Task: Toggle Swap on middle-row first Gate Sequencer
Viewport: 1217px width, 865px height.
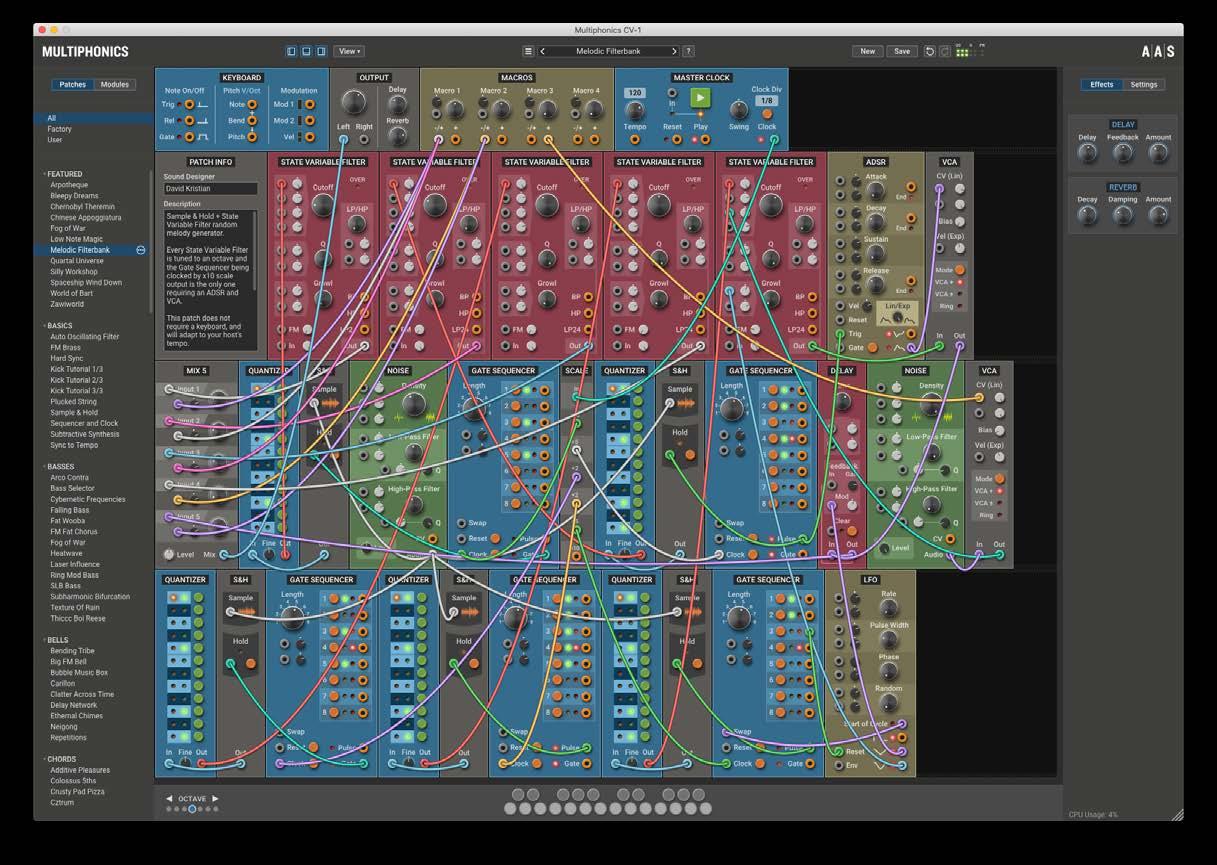Action: coord(462,523)
